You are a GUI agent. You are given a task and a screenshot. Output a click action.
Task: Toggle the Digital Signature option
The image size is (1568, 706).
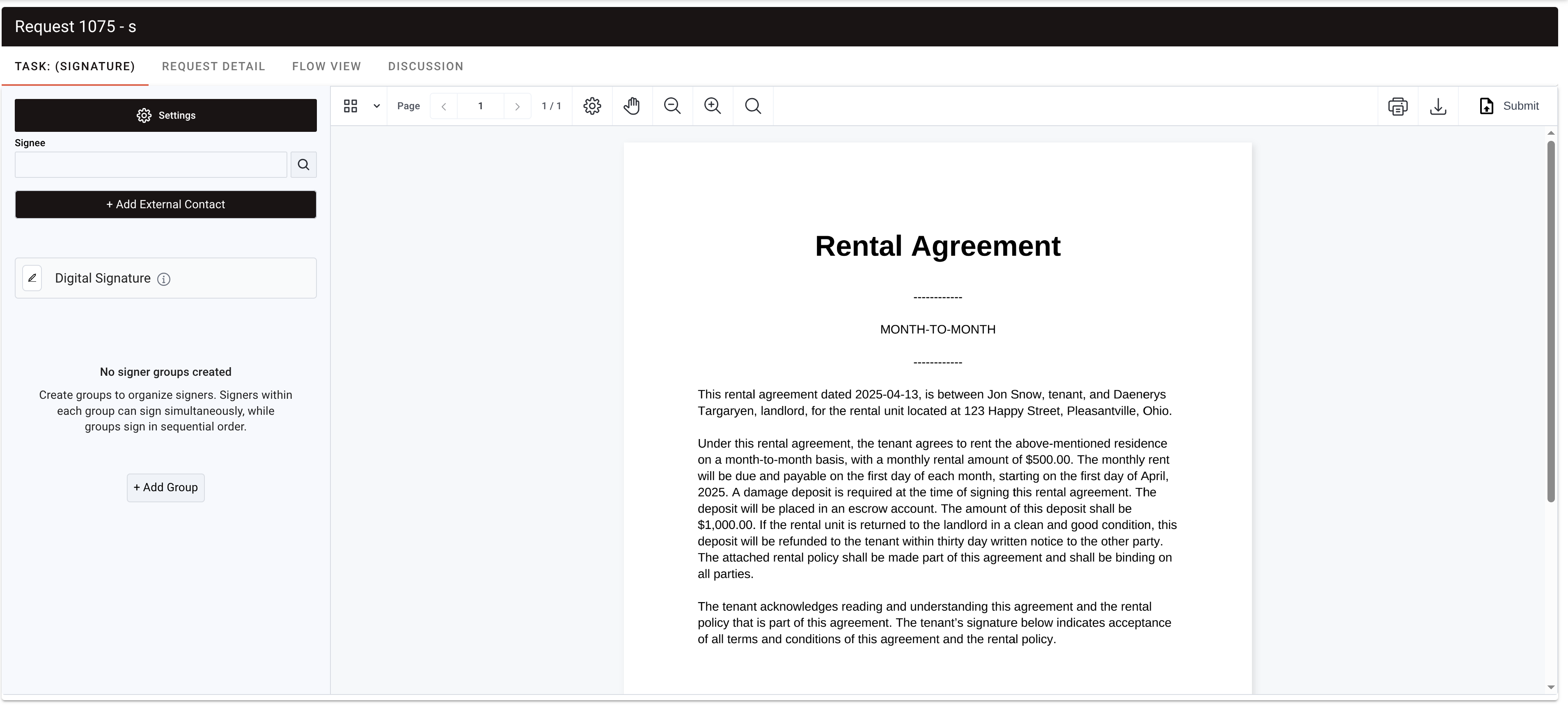(32, 278)
